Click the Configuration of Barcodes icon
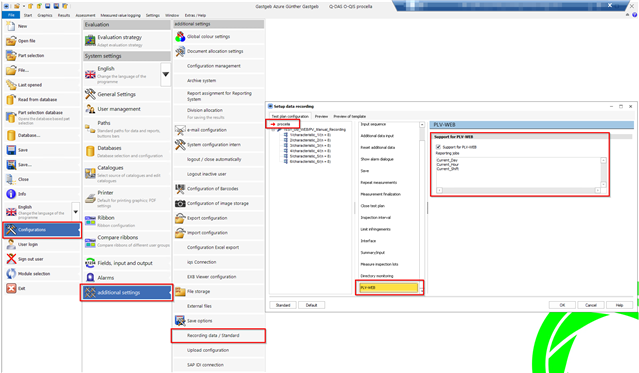This screenshot has width=639, height=373. coord(180,189)
